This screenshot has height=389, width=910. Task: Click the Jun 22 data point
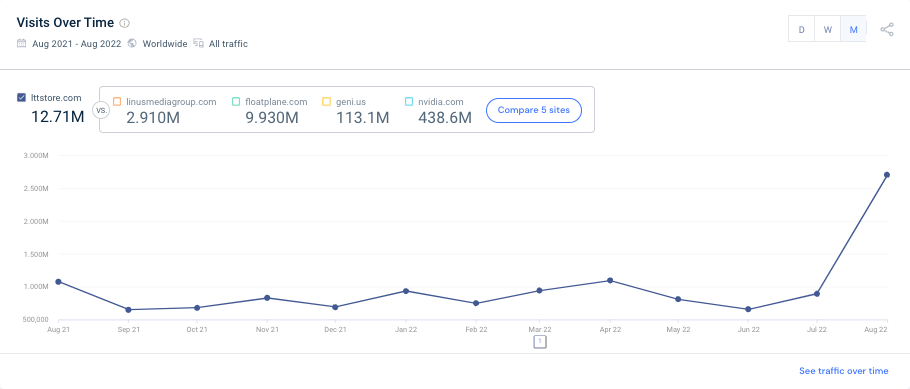coord(748,309)
